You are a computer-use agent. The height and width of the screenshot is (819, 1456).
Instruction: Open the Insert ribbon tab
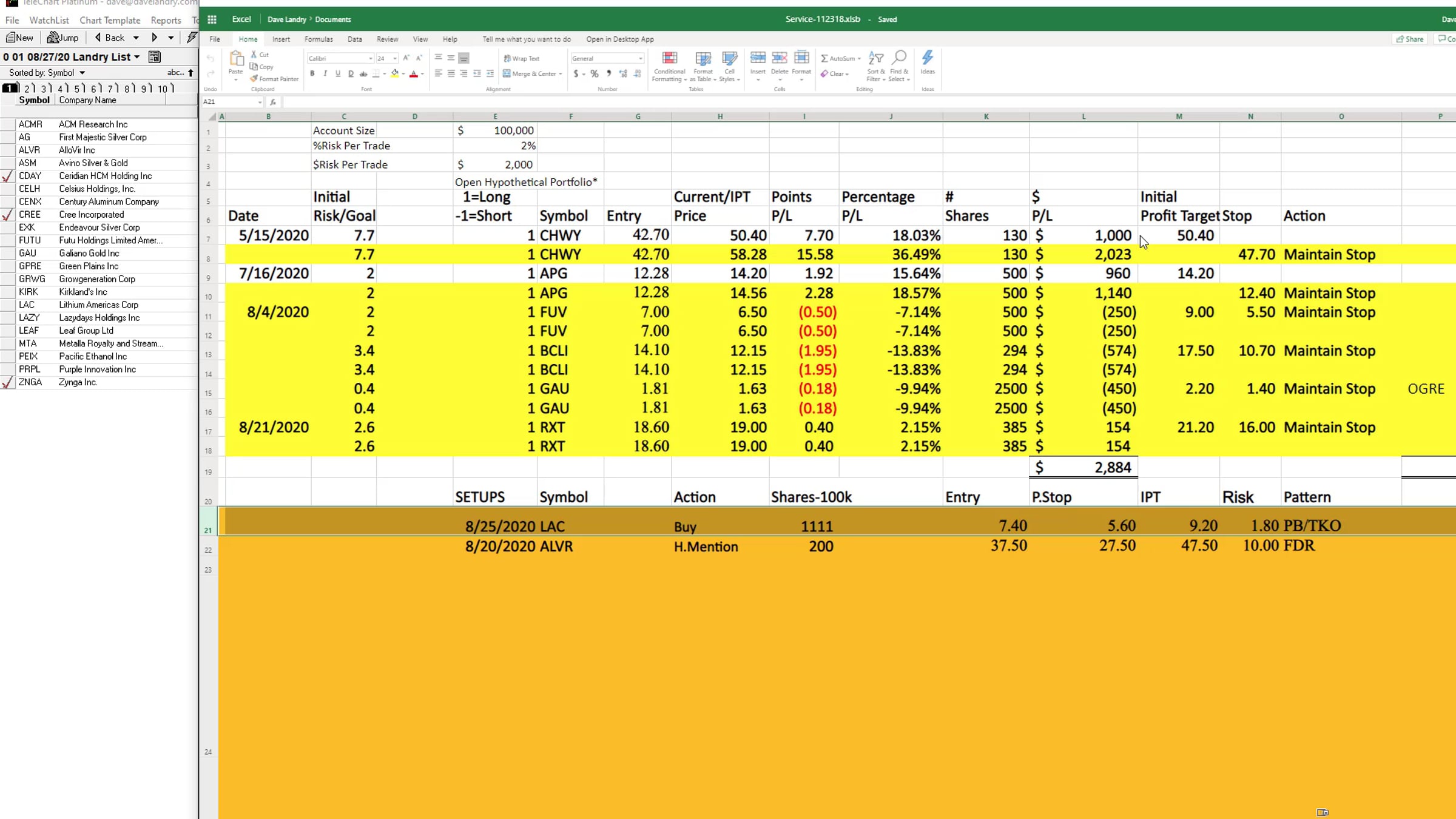281,39
